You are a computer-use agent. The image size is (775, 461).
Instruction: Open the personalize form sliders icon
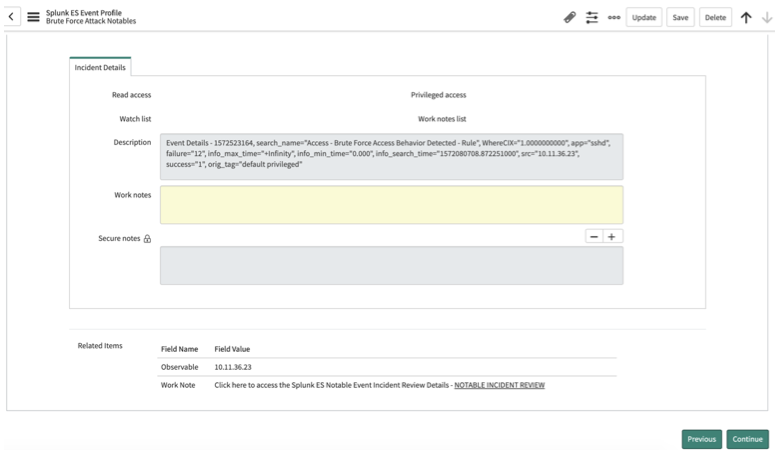pyautogui.click(x=592, y=17)
